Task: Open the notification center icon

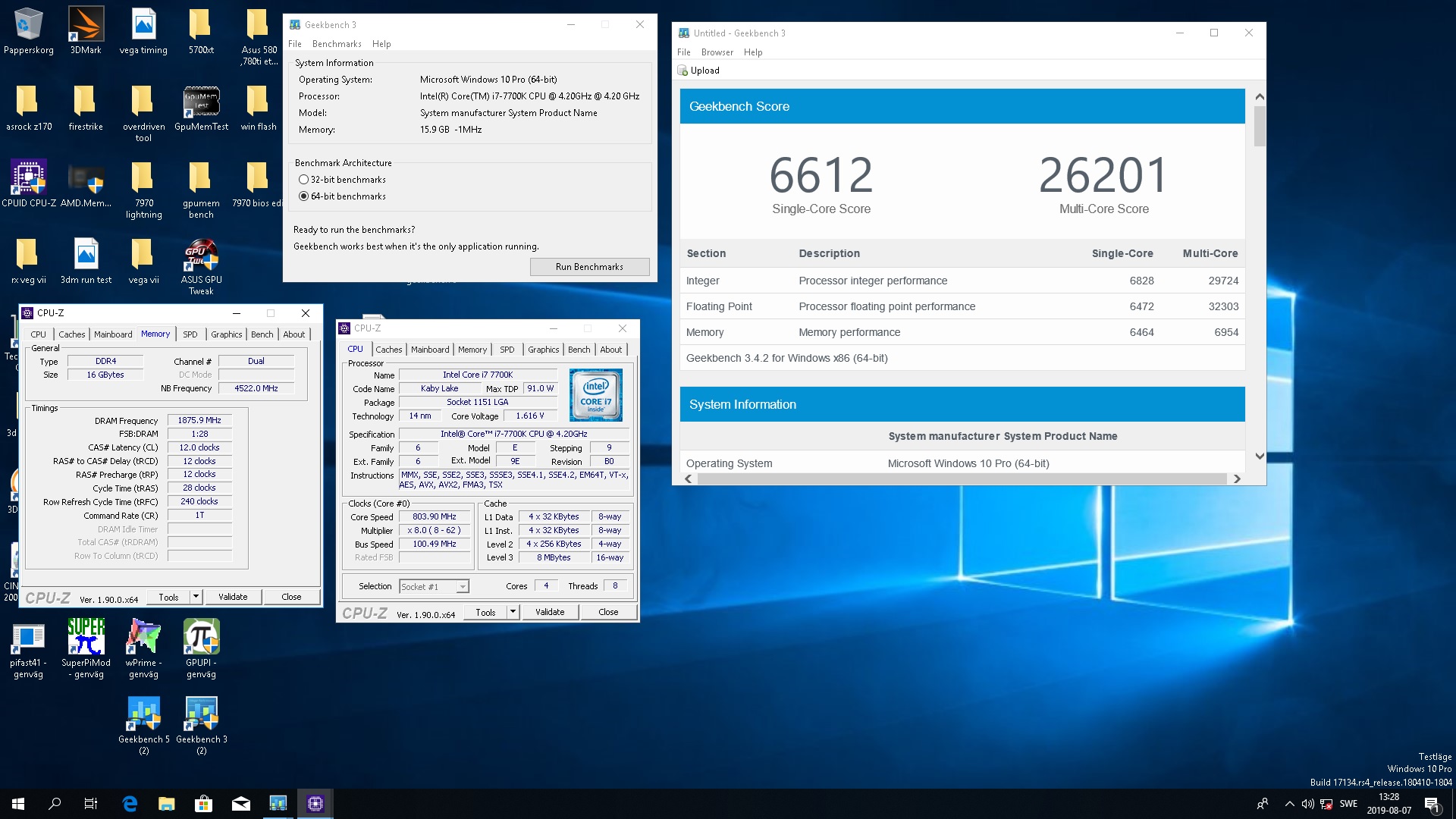Action: click(1432, 804)
